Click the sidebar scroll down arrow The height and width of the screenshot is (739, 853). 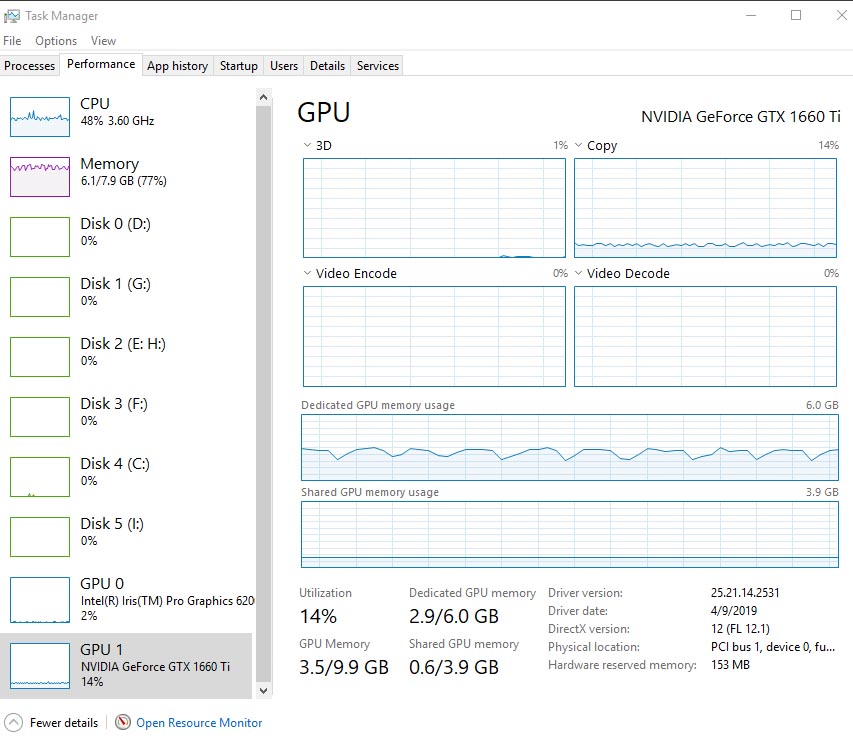(x=263, y=691)
